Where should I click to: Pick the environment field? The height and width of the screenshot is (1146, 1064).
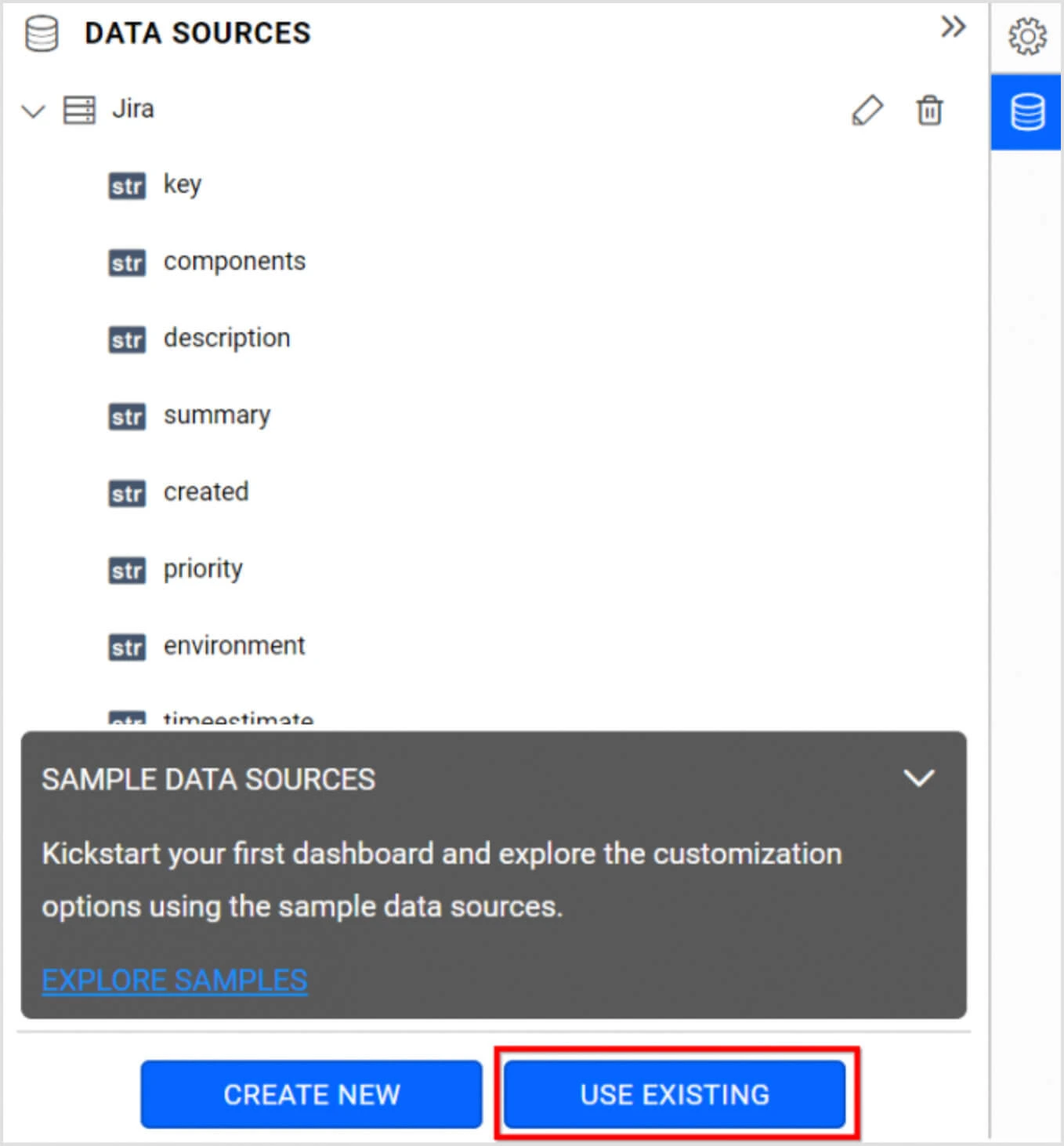(x=233, y=645)
